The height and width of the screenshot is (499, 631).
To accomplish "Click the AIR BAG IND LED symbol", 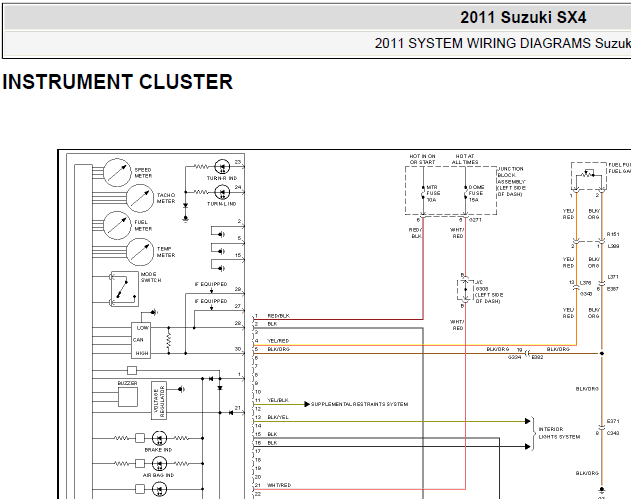I will click(x=159, y=464).
